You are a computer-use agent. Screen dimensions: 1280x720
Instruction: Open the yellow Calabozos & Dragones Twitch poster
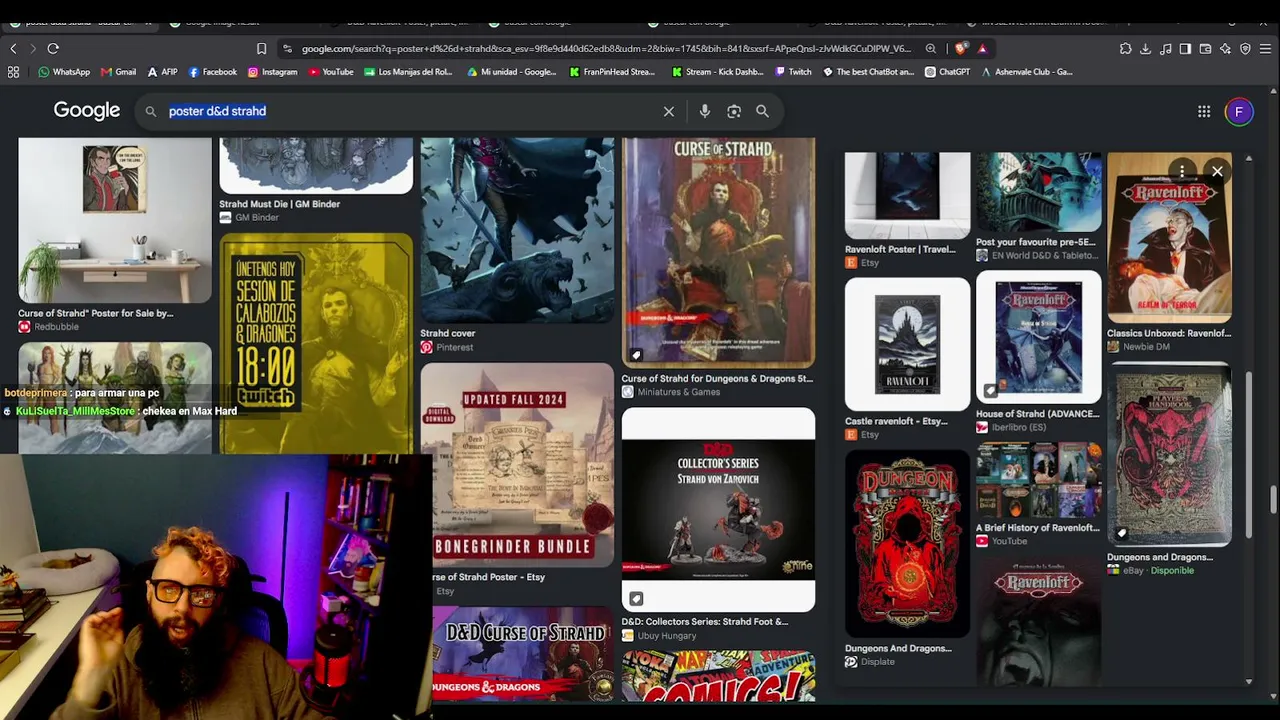tap(316, 344)
